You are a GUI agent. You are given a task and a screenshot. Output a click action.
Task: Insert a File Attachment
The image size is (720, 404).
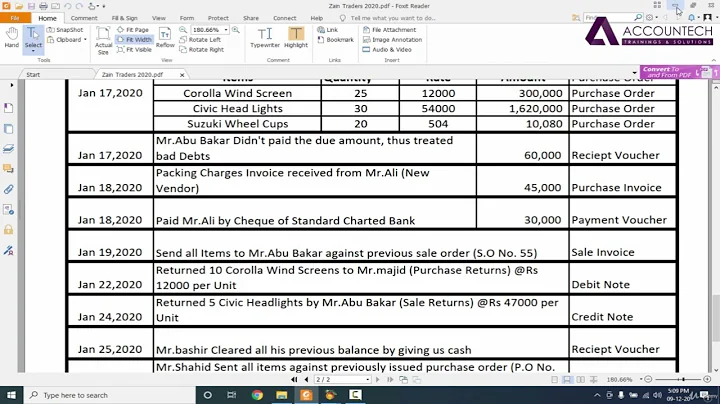pos(389,29)
